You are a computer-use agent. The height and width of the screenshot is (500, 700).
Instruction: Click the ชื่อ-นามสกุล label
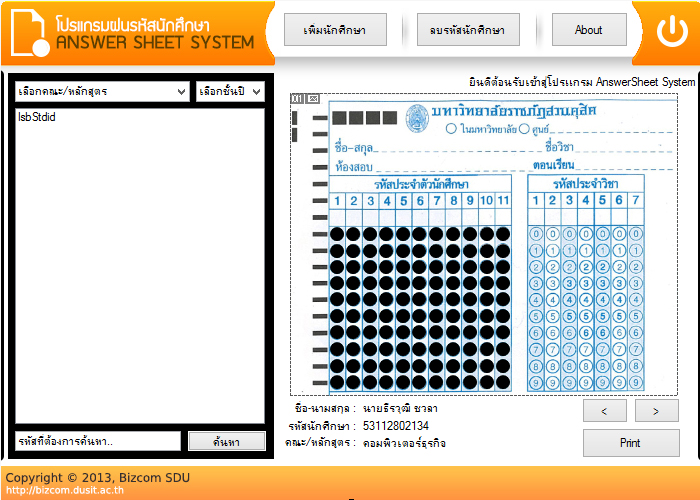coord(325,408)
